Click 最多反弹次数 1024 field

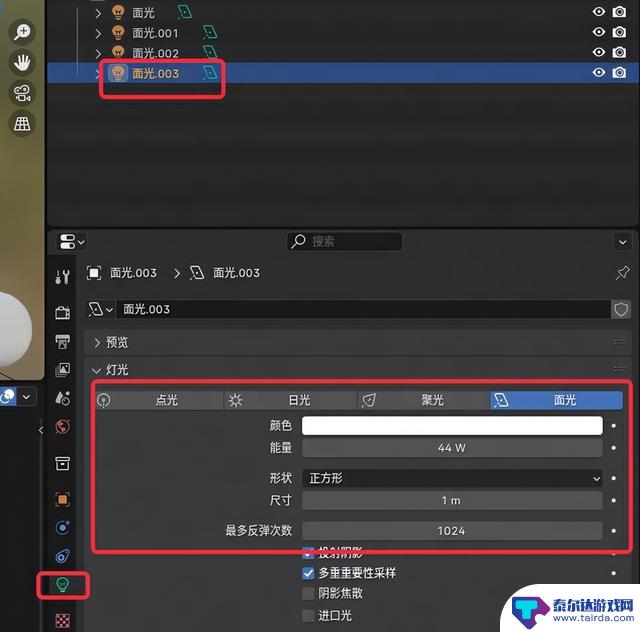(x=452, y=531)
